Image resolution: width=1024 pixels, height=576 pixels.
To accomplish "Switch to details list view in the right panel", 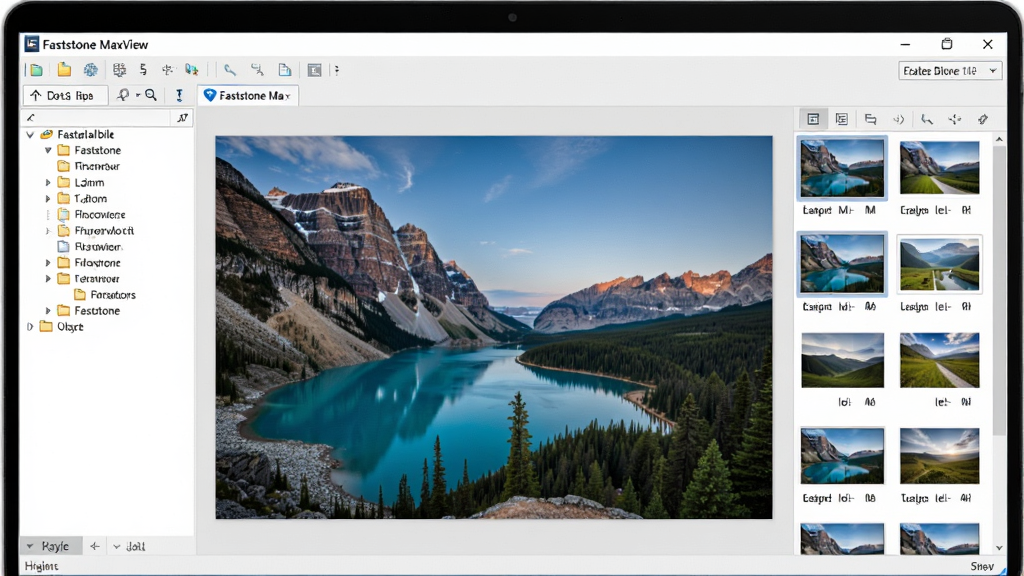I will pyautogui.click(x=842, y=119).
